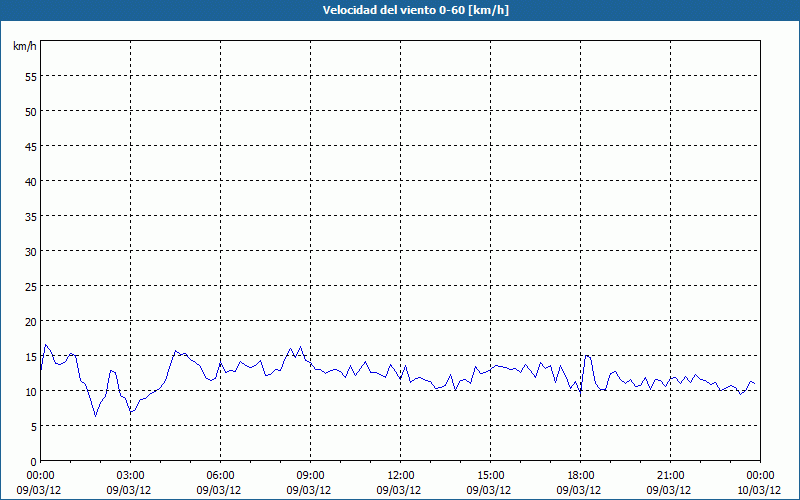Click the 5 value on the y-axis
The image size is (800, 500).
[x=34, y=427]
